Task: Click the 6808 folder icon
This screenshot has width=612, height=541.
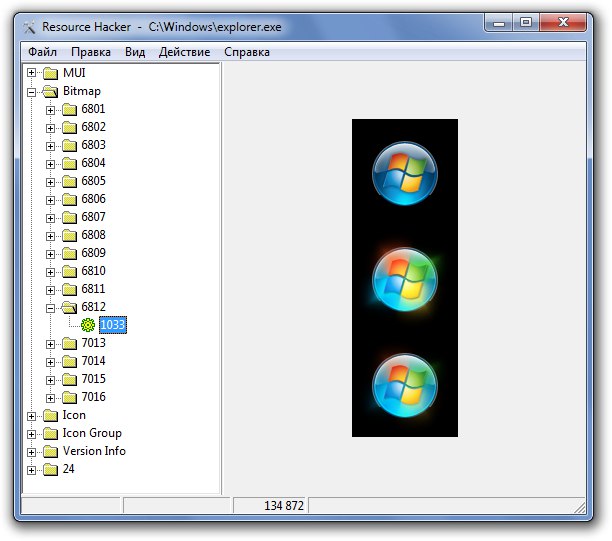Action: (x=69, y=235)
